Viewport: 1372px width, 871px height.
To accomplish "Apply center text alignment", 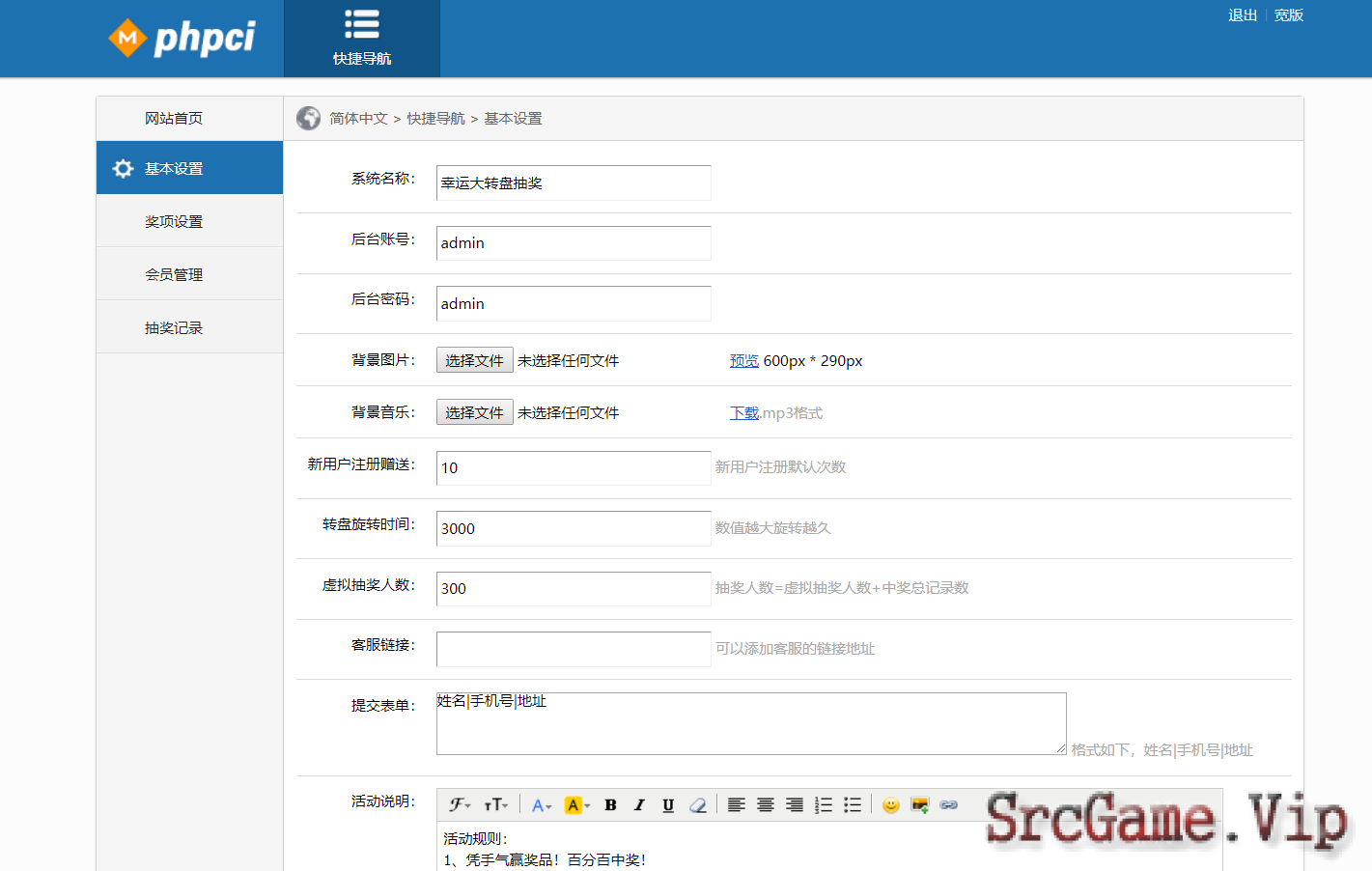I will tap(766, 805).
